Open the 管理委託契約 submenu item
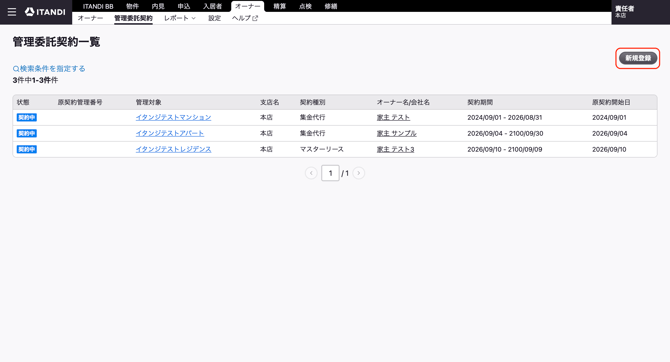 point(133,18)
